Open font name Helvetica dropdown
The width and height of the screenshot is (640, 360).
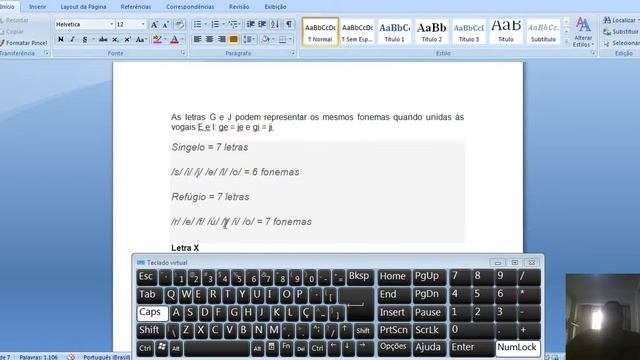point(111,24)
